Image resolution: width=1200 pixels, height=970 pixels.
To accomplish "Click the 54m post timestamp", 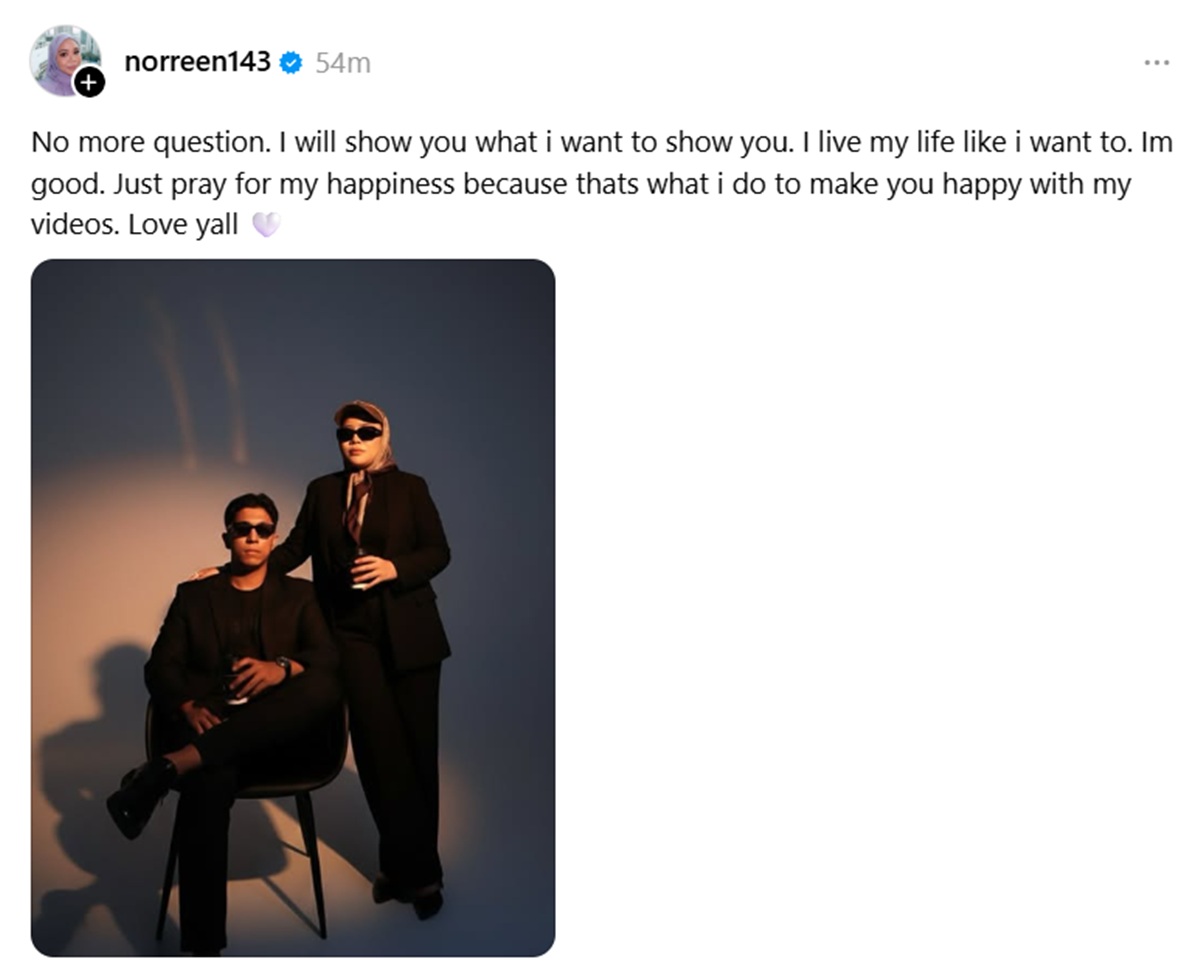I will tap(343, 63).
